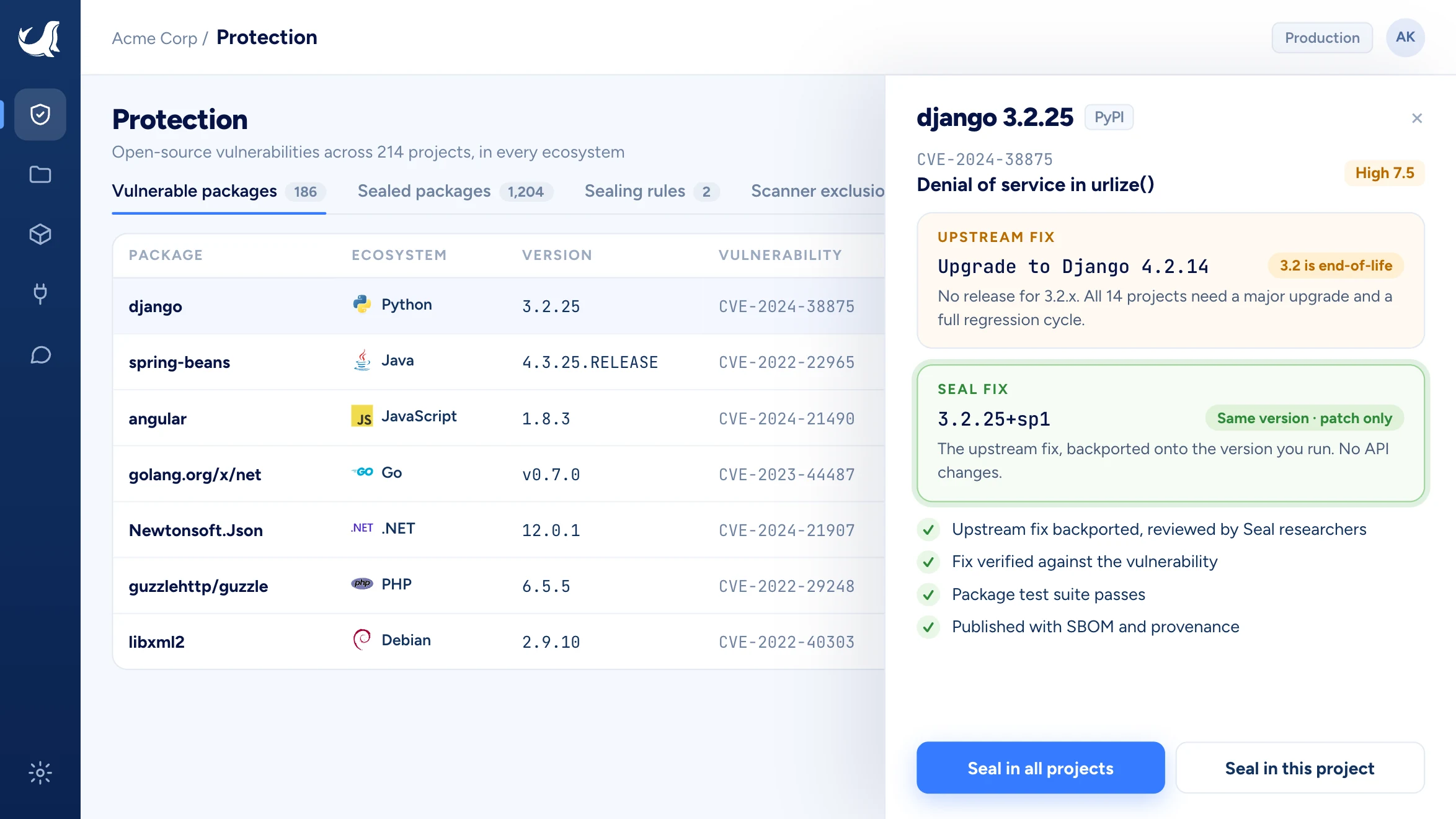Screen dimensions: 1456x819
Task: Click the .NET ecosystem icon
Action: pyautogui.click(x=362, y=528)
